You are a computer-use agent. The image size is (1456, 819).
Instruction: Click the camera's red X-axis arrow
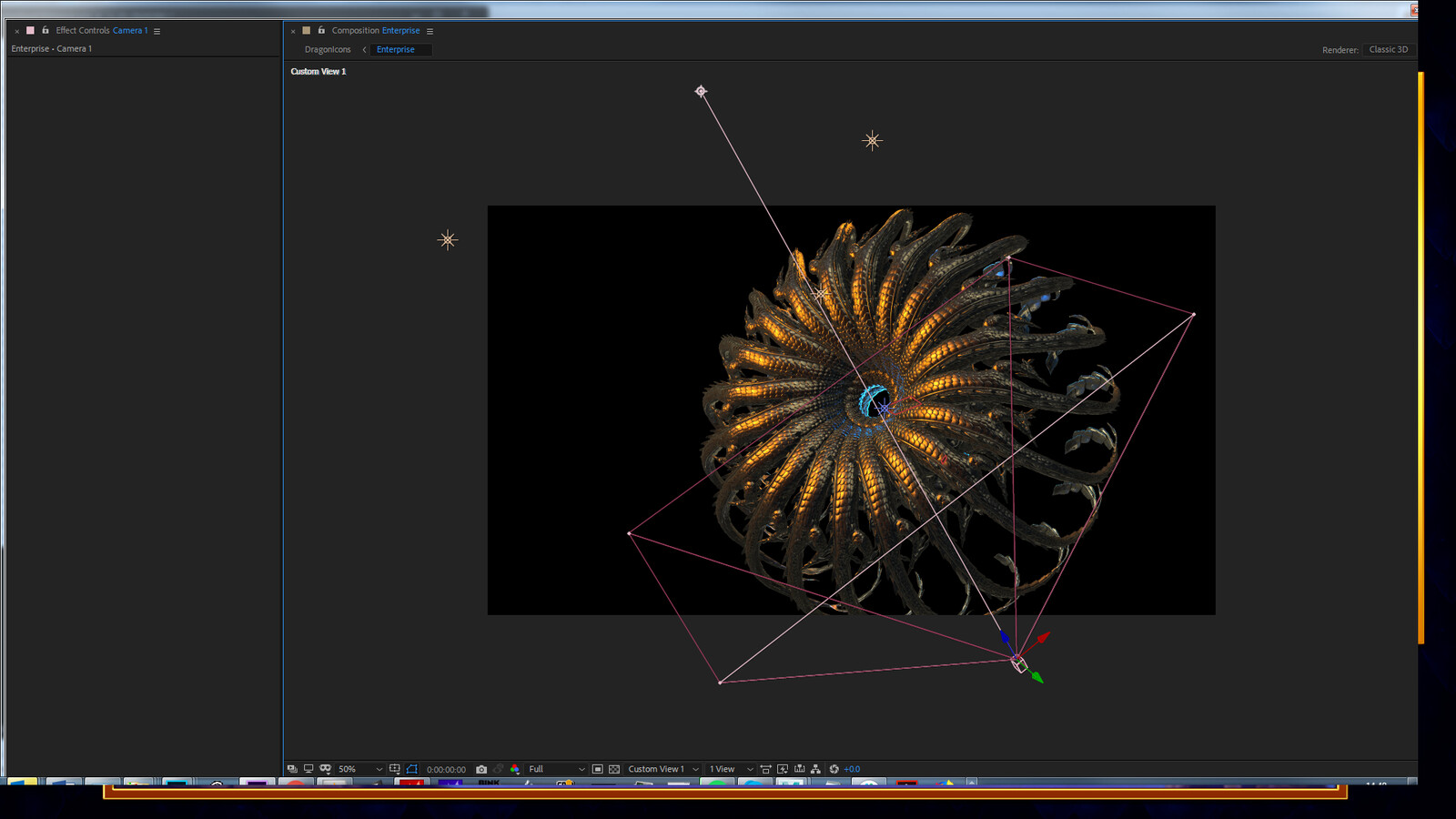1042,638
